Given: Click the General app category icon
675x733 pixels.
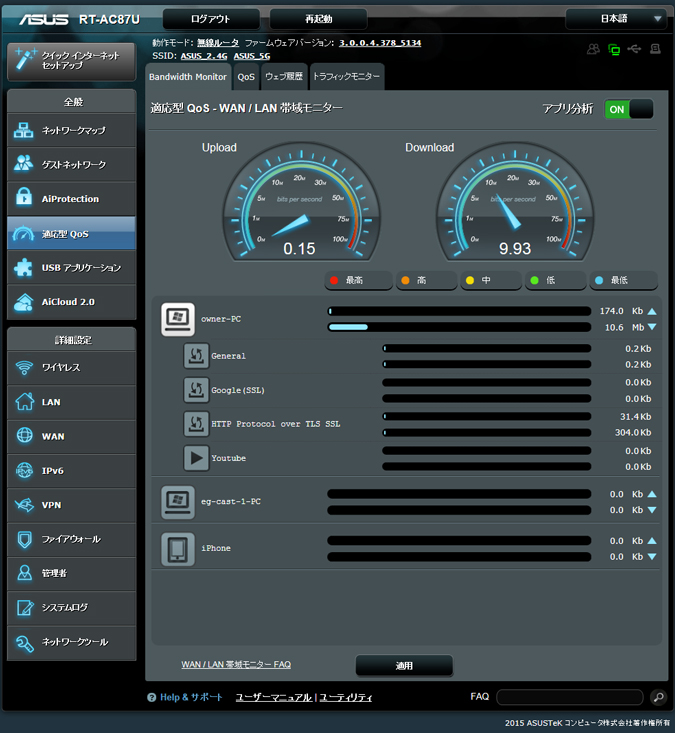Looking at the screenshot, I should tap(196, 356).
